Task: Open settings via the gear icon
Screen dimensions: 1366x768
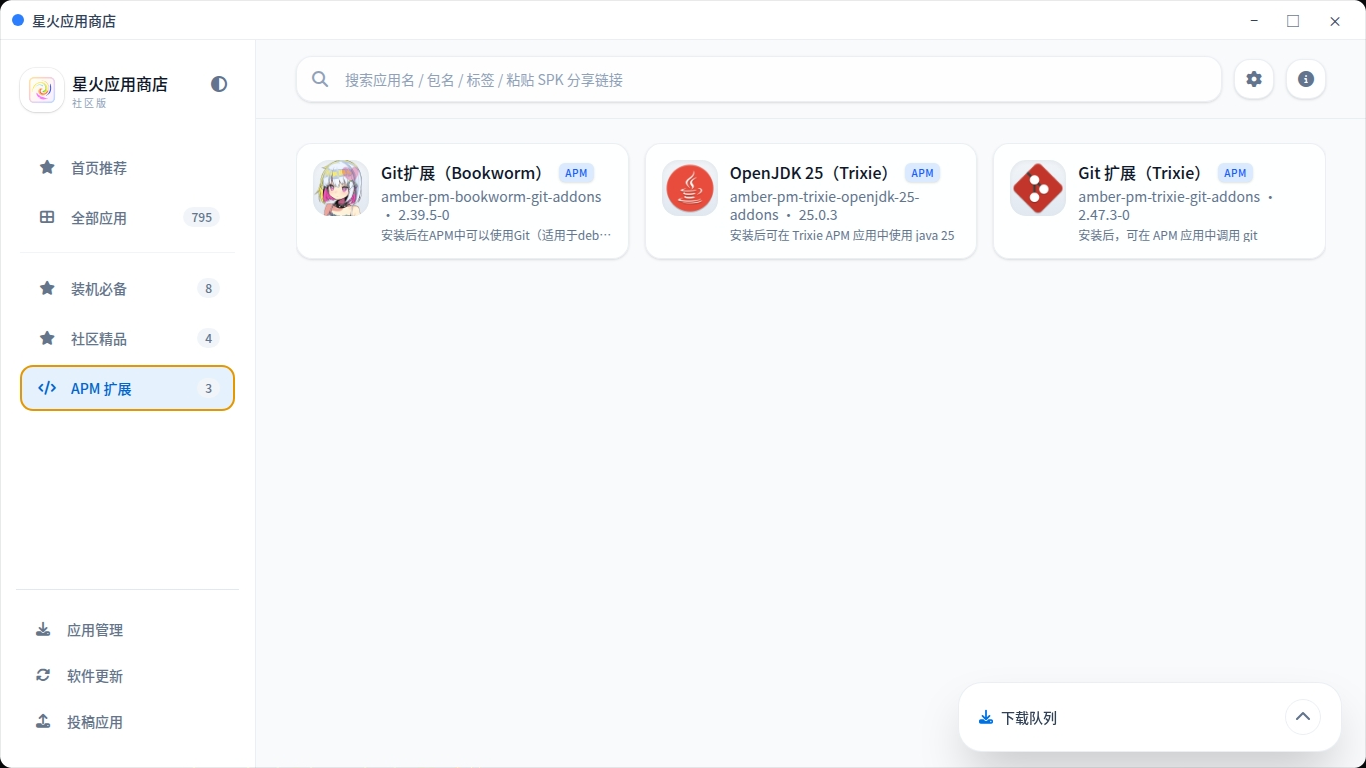Action: tap(1254, 79)
